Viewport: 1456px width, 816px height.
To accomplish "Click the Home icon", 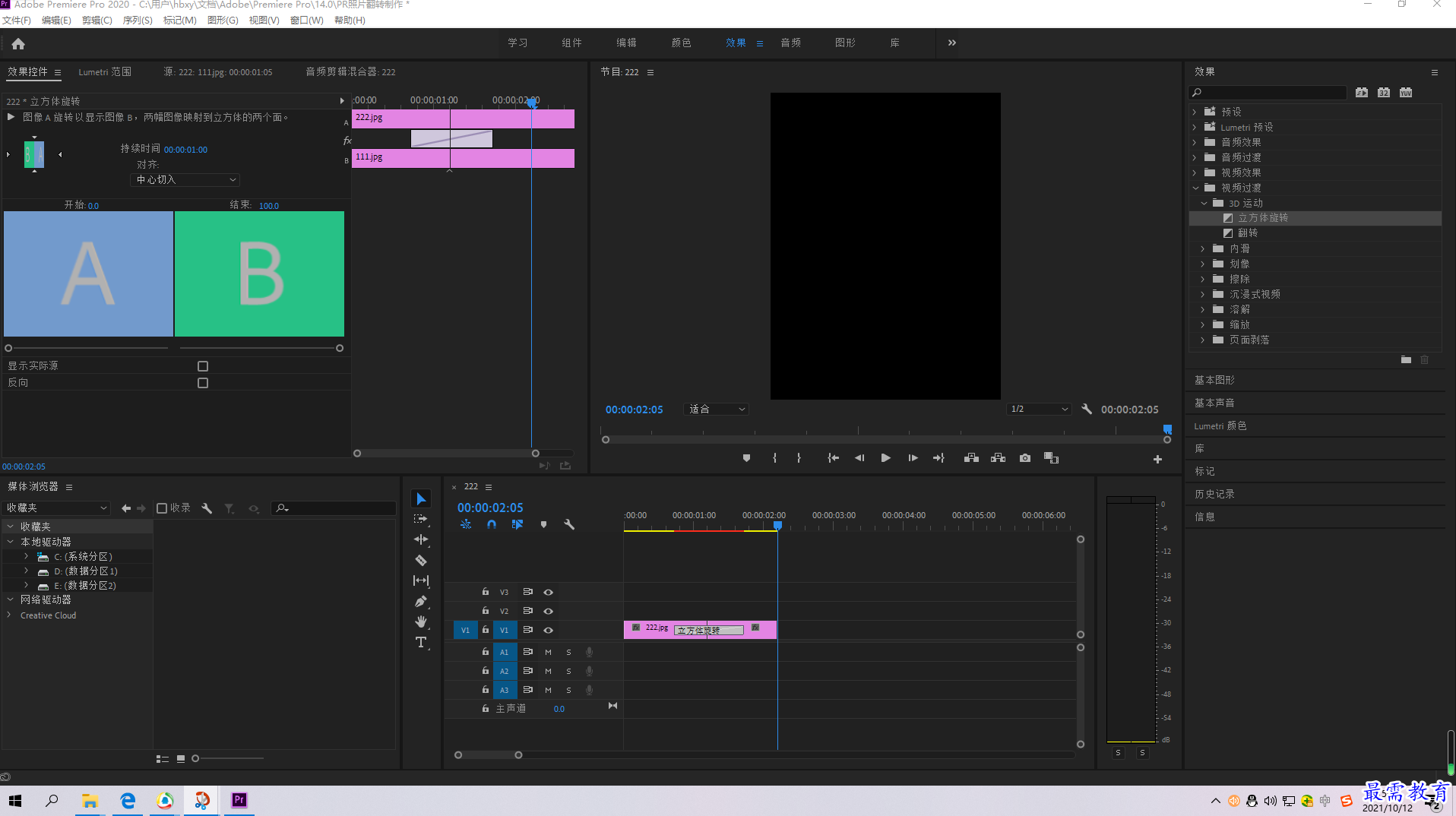I will tap(18, 44).
